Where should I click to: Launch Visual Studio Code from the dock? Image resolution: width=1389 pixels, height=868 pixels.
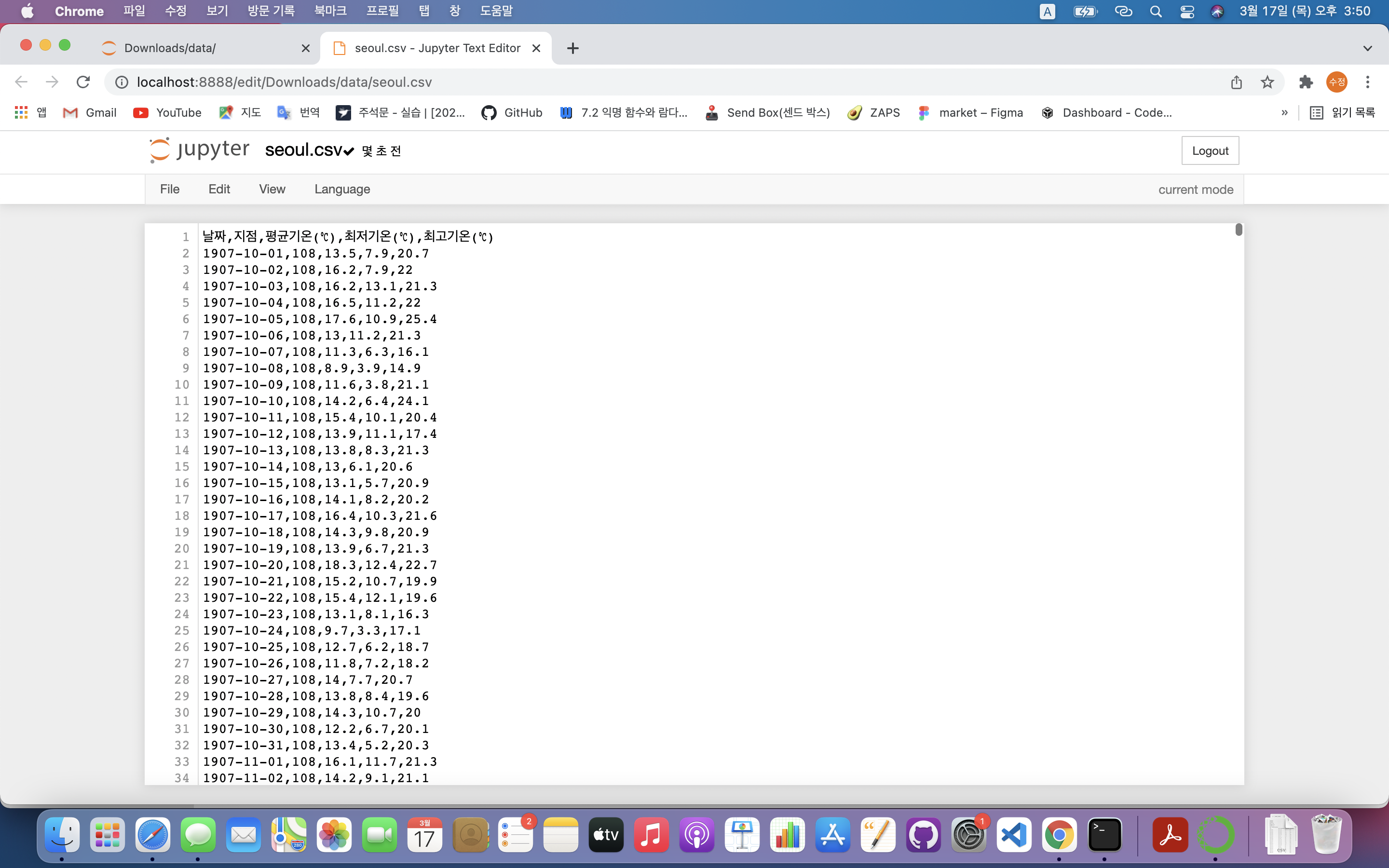1014,834
